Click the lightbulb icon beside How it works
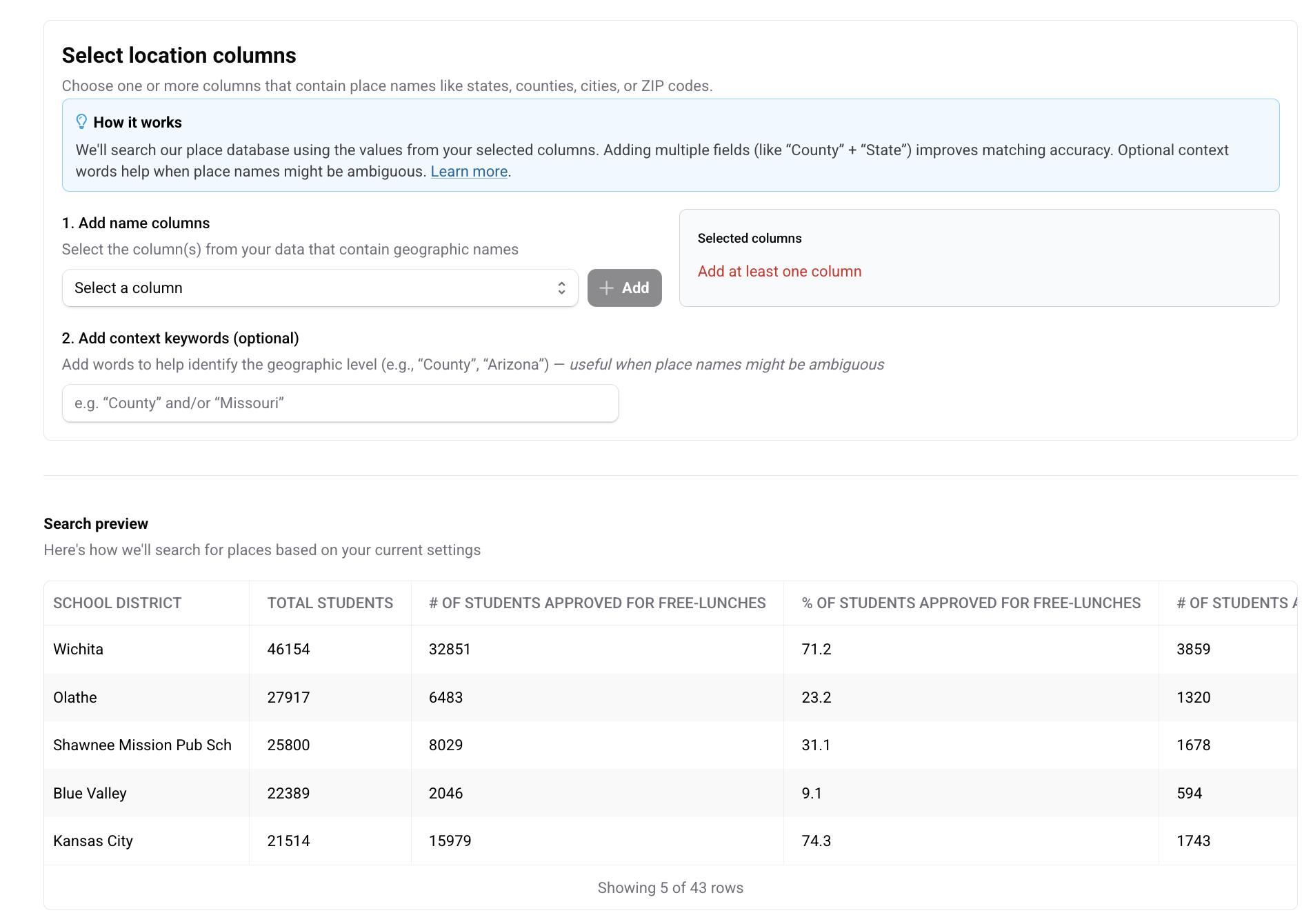This screenshot has height=924, width=1313. point(81,122)
